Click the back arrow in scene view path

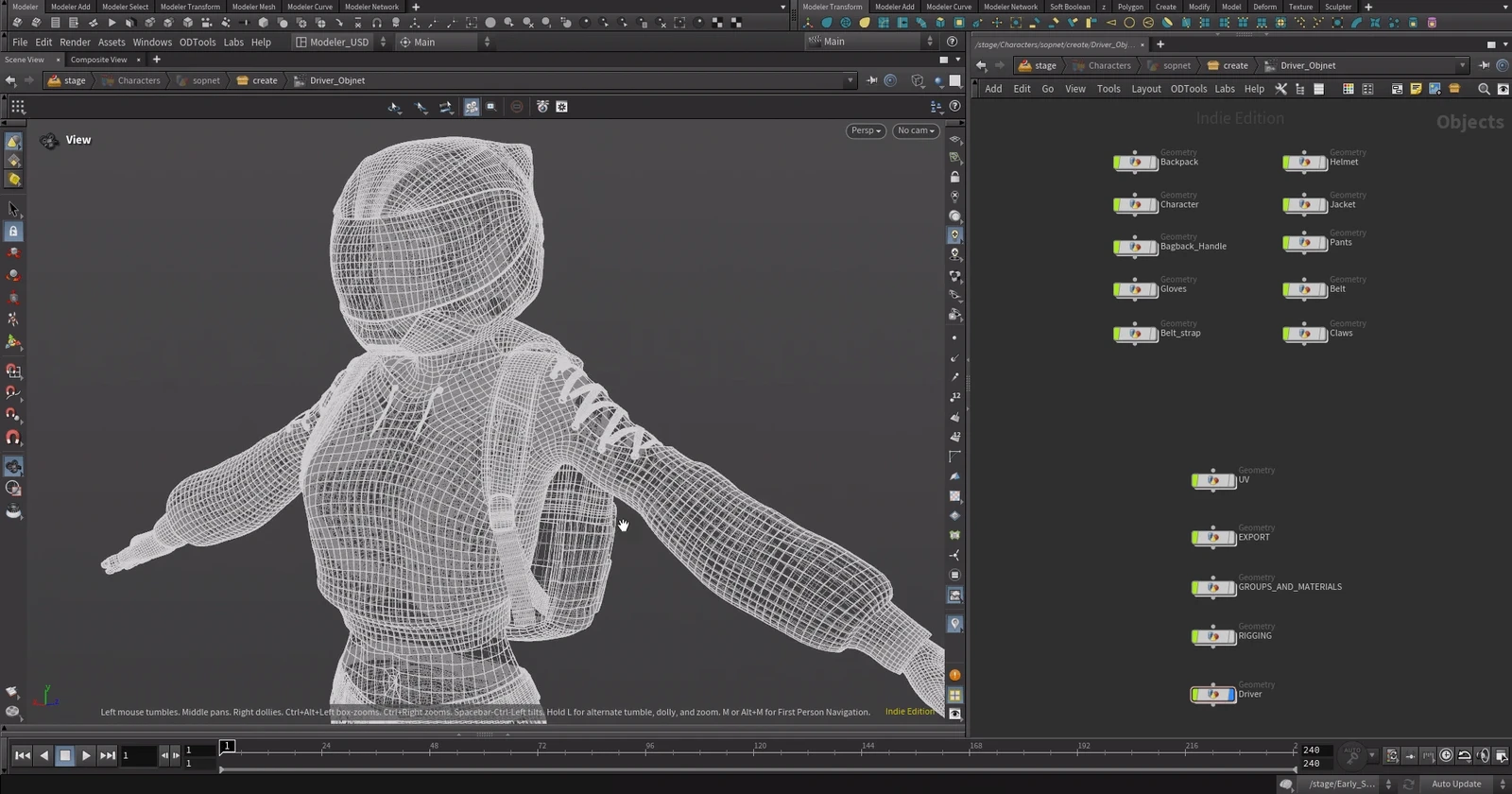point(10,80)
